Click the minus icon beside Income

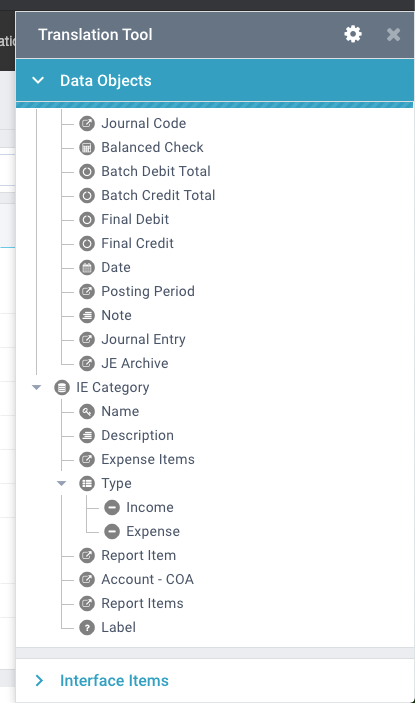click(112, 507)
